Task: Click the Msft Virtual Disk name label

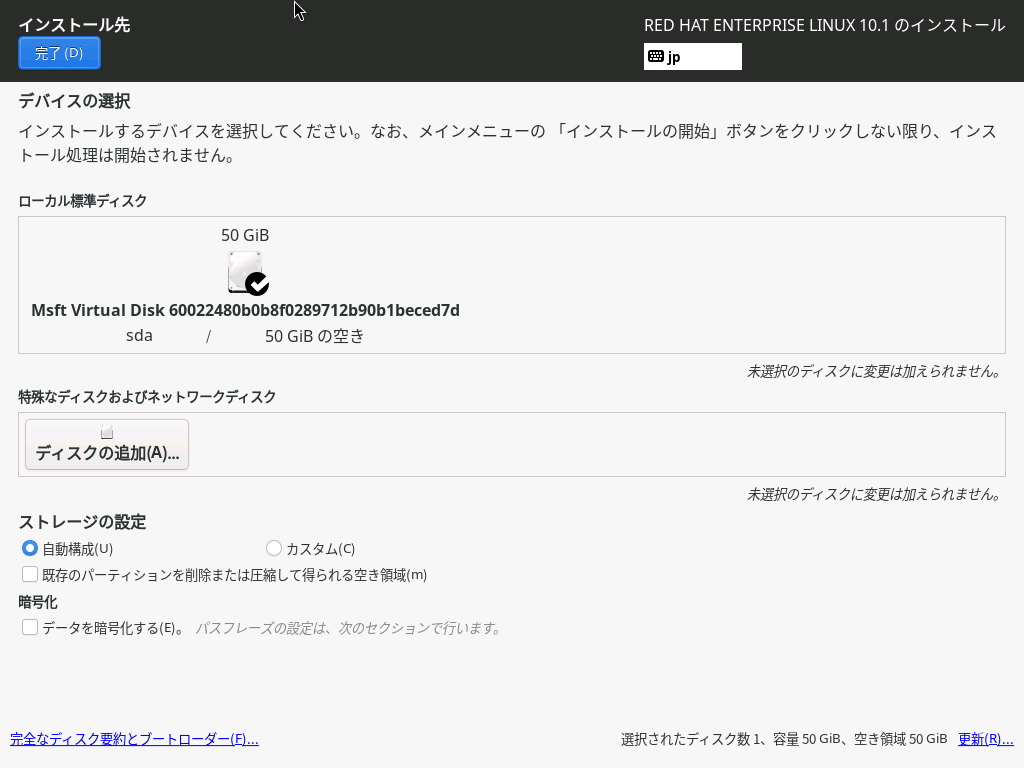Action: coord(245,310)
